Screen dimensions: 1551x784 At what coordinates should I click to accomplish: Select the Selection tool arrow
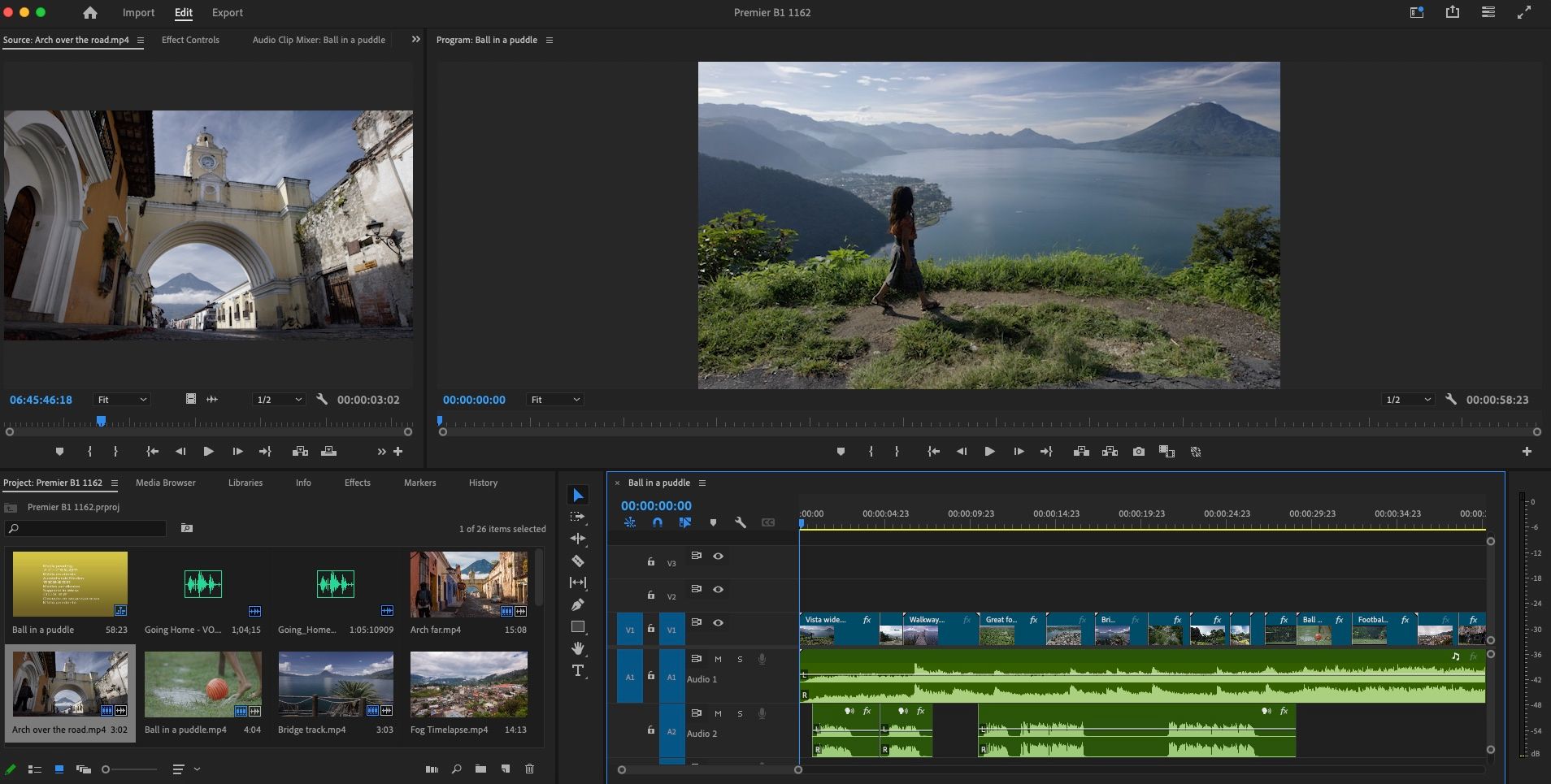(578, 496)
